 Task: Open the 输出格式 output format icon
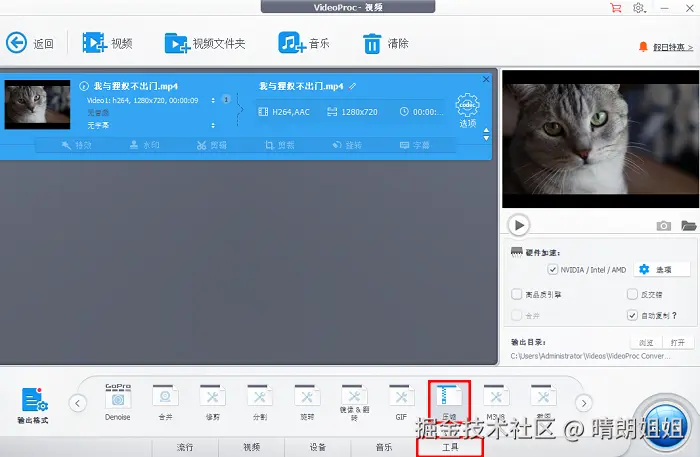click(34, 399)
